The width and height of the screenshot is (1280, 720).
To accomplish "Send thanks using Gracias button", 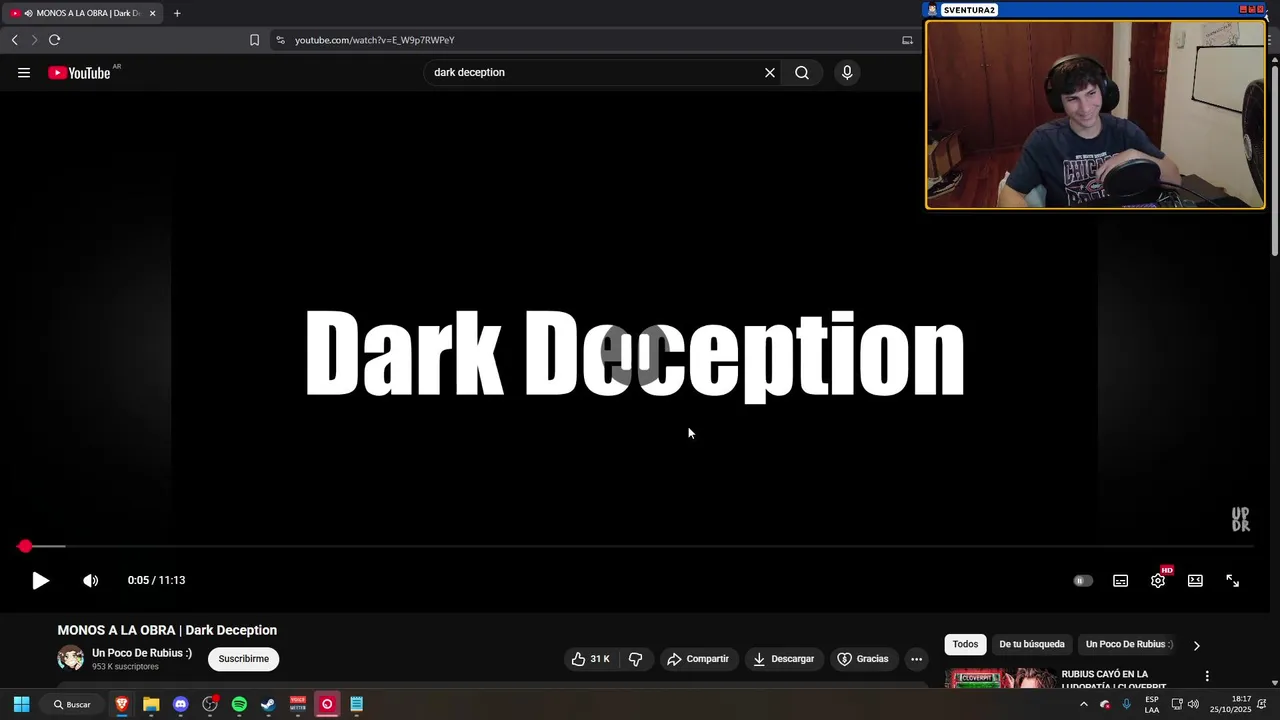I will (862, 659).
